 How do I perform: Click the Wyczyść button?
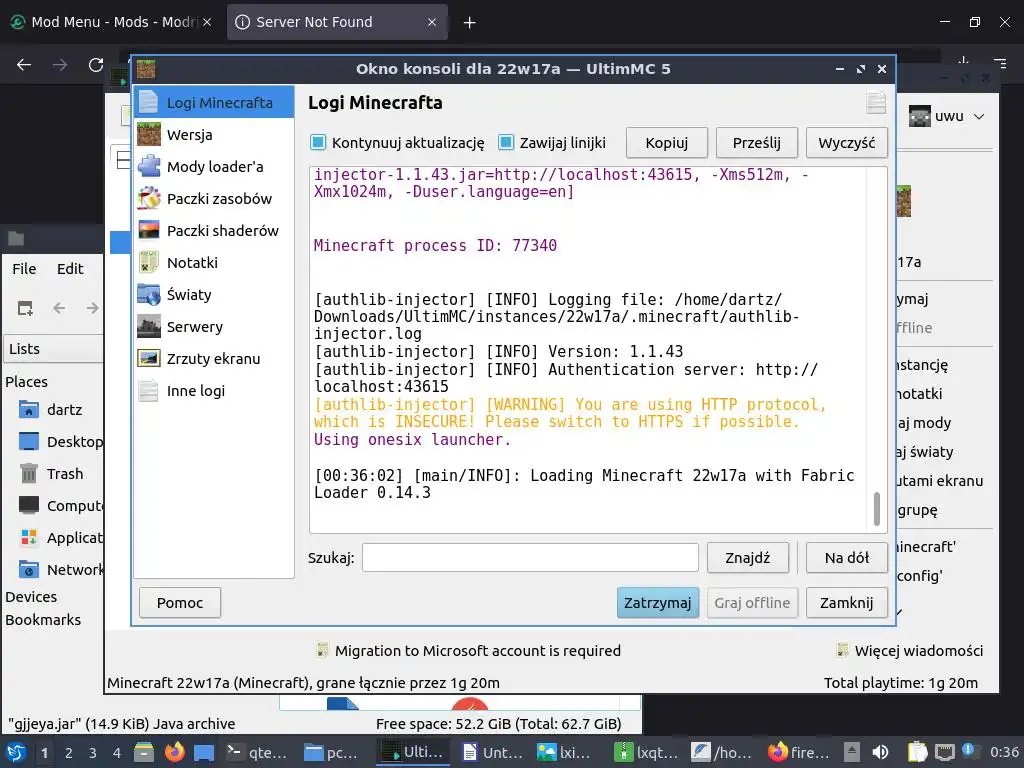pos(846,143)
